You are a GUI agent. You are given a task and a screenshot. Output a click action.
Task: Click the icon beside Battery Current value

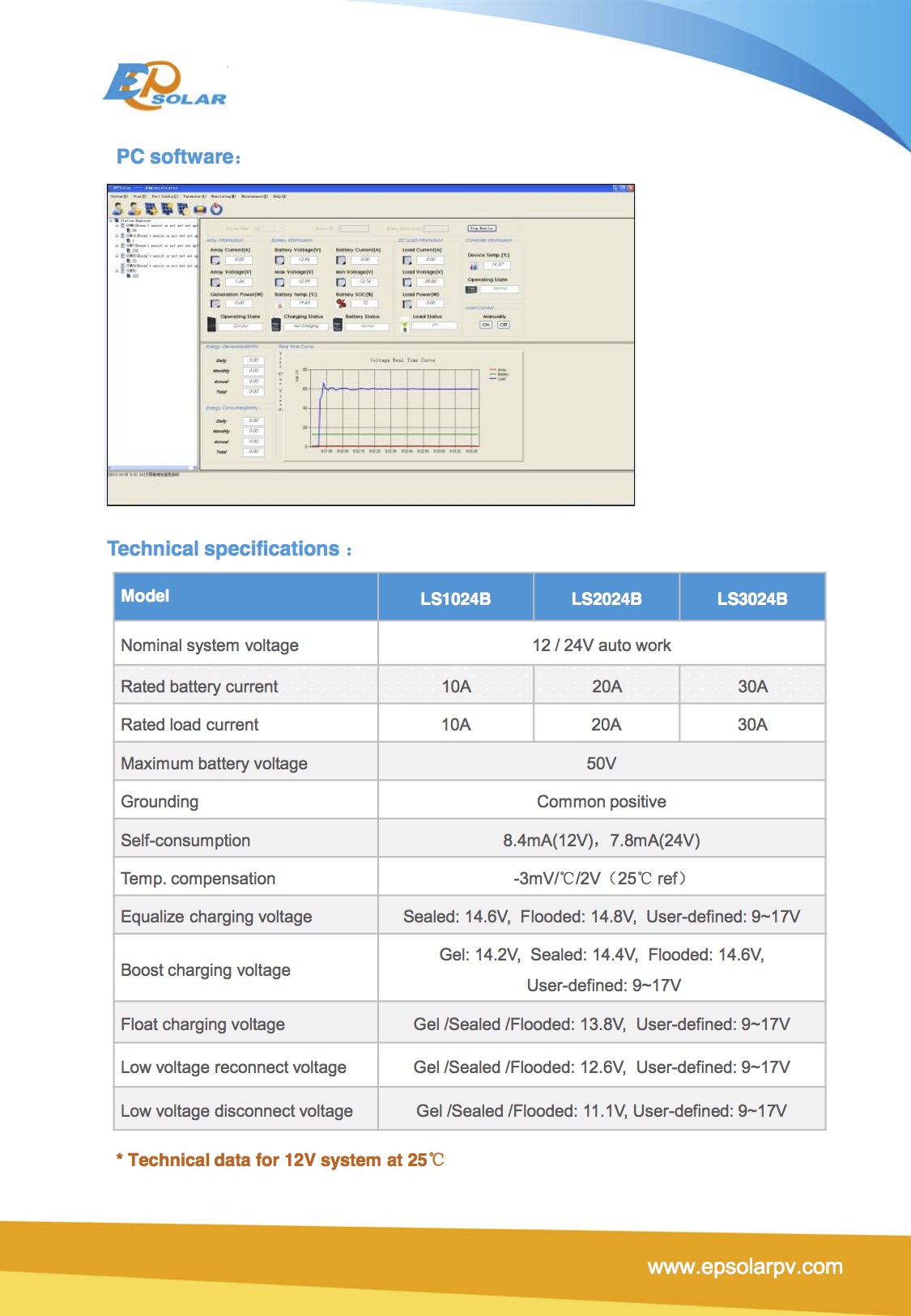(x=341, y=260)
